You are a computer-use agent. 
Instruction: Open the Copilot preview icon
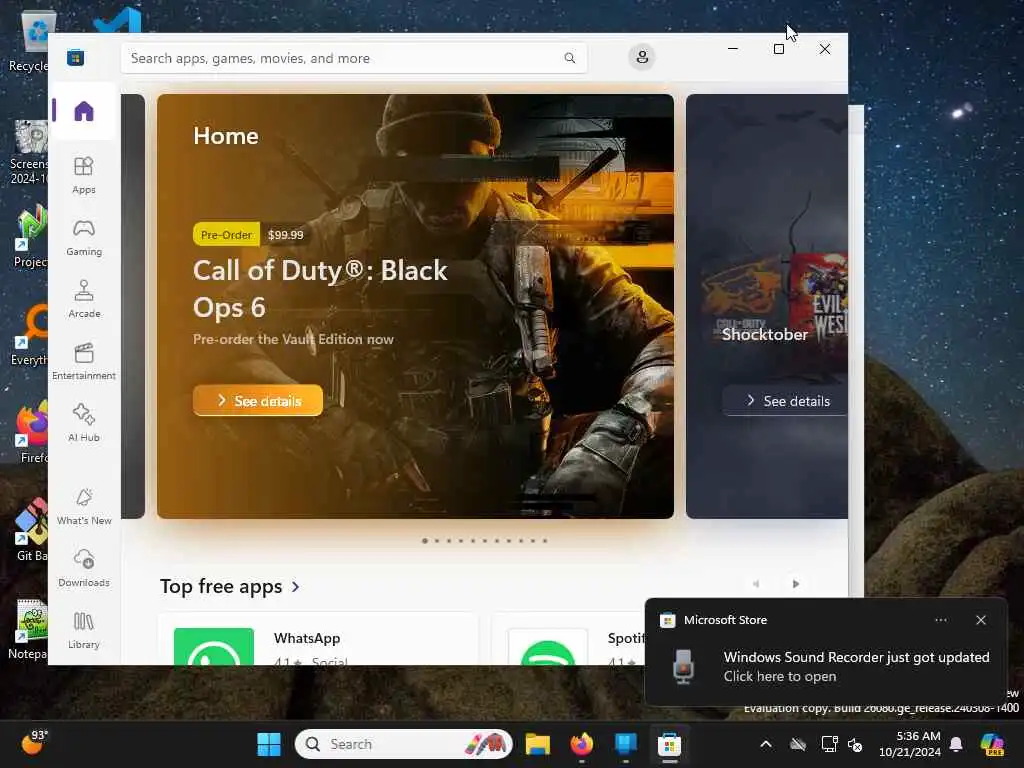click(992, 744)
